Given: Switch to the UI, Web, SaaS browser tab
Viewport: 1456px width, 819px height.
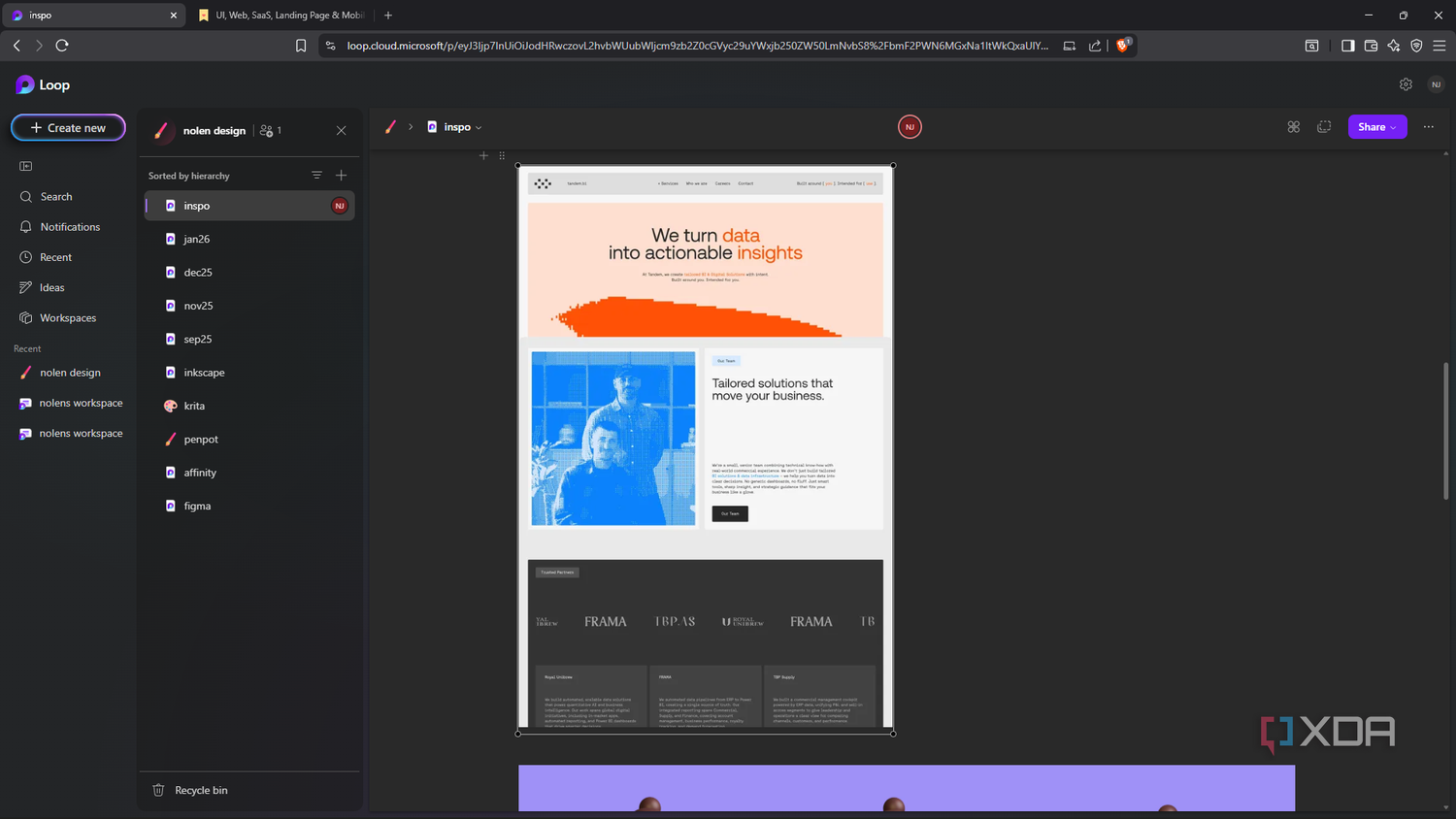Looking at the screenshot, I should 281,16.
